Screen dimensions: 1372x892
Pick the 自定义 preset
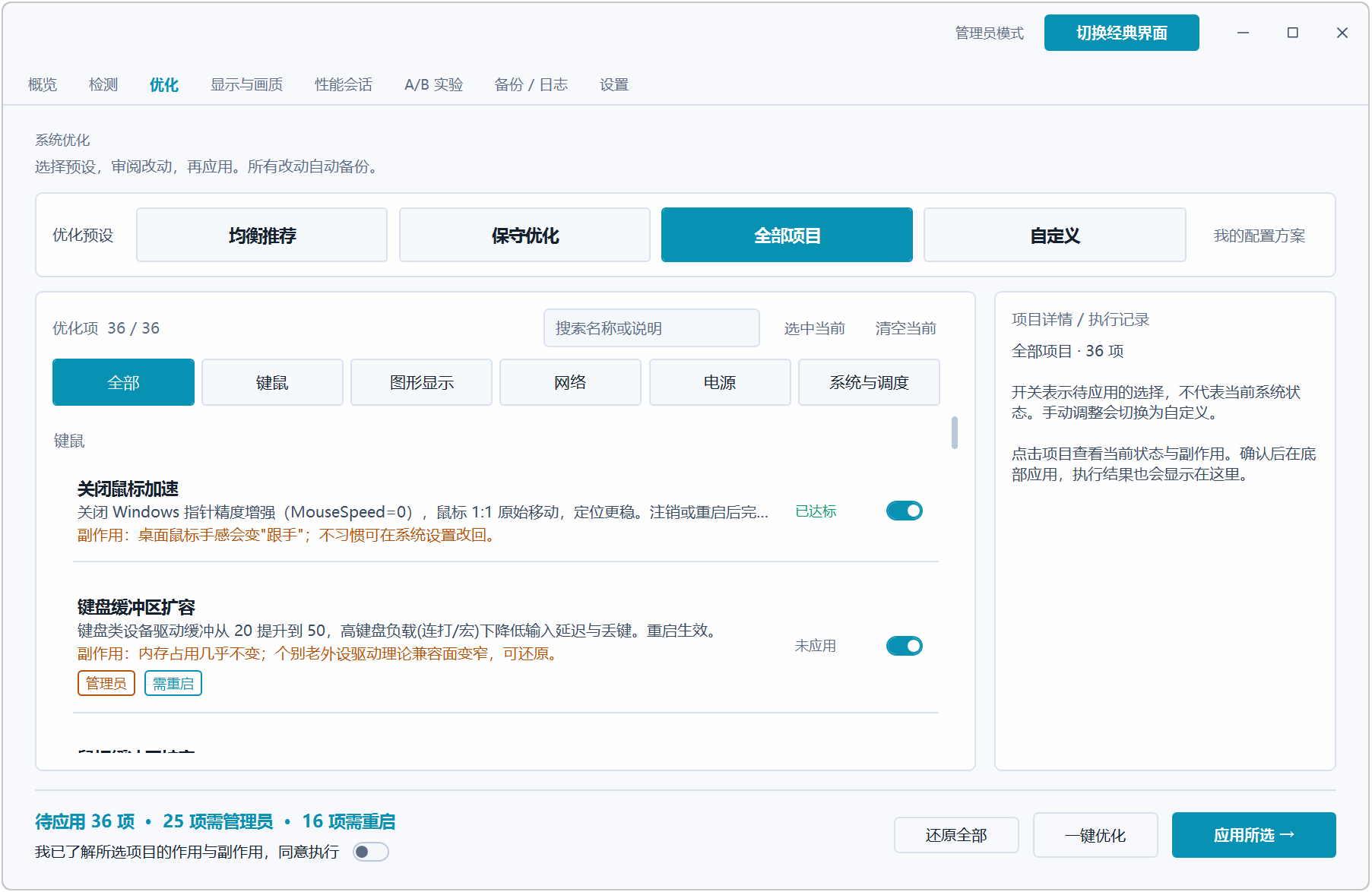point(1055,236)
